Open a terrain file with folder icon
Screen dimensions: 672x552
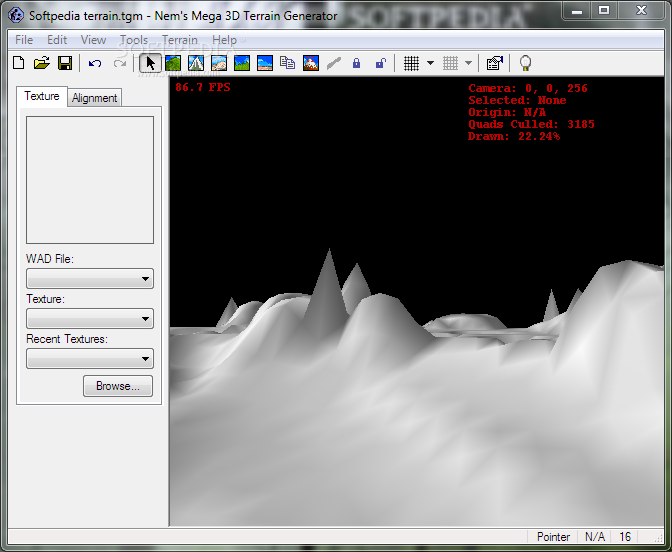(x=42, y=63)
